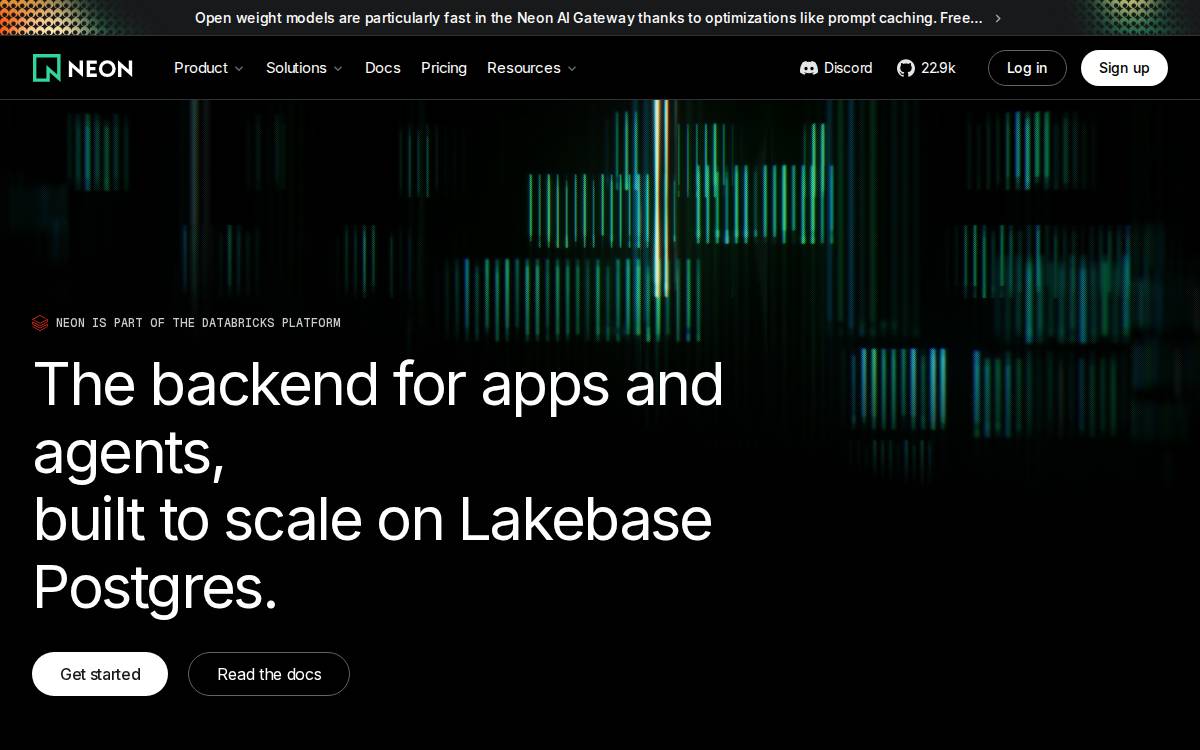Open the Resources navigation item

(x=524, y=68)
